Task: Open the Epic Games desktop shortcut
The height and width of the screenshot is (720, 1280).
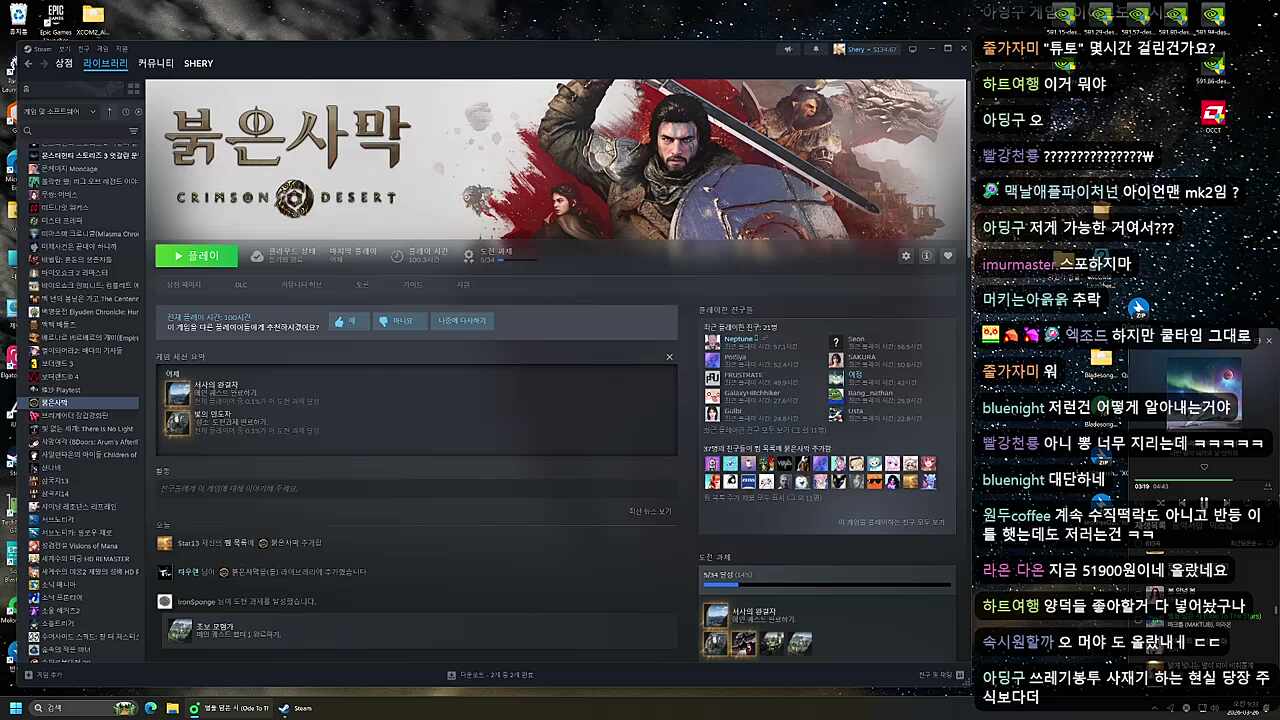Action: point(55,20)
